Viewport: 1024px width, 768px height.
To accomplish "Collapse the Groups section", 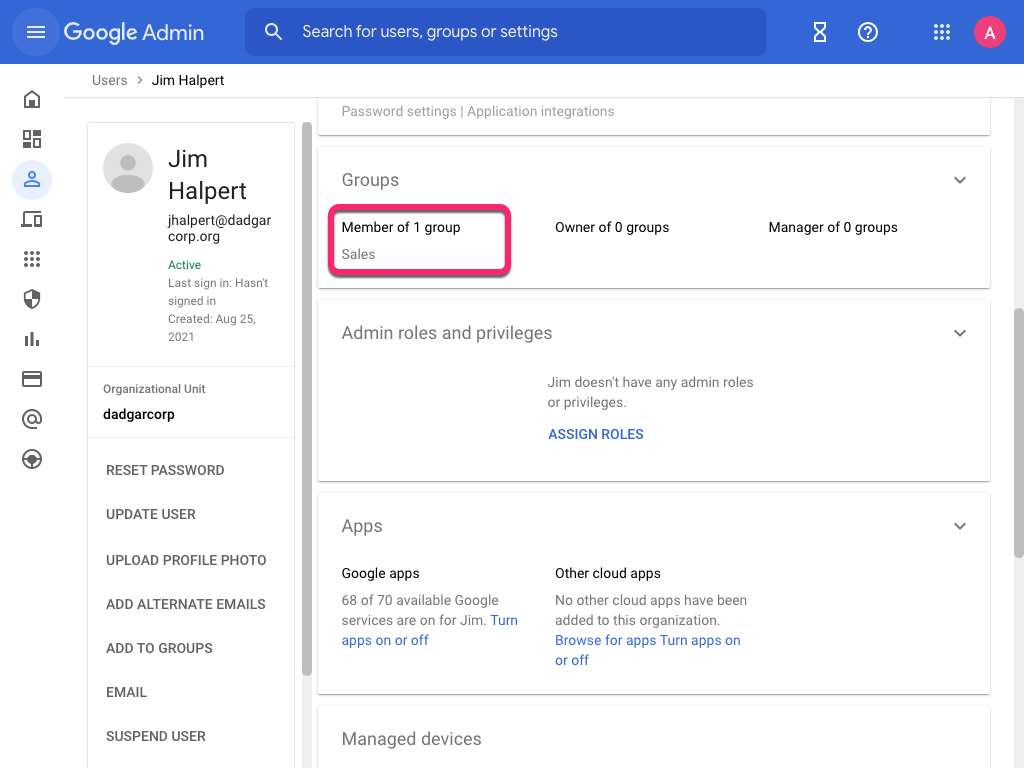I will pyautogui.click(x=959, y=180).
